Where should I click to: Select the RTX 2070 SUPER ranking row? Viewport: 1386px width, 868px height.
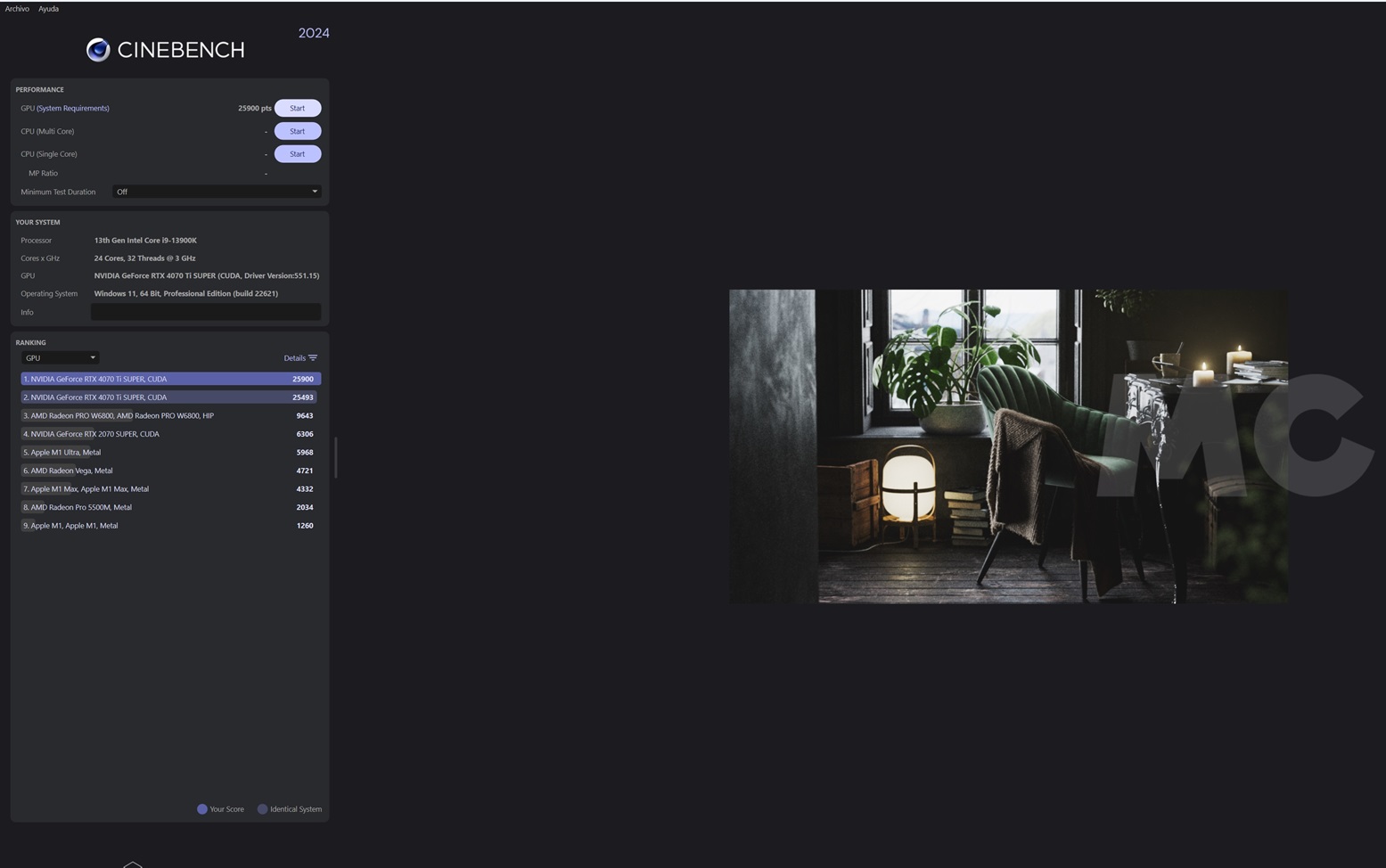(x=169, y=434)
